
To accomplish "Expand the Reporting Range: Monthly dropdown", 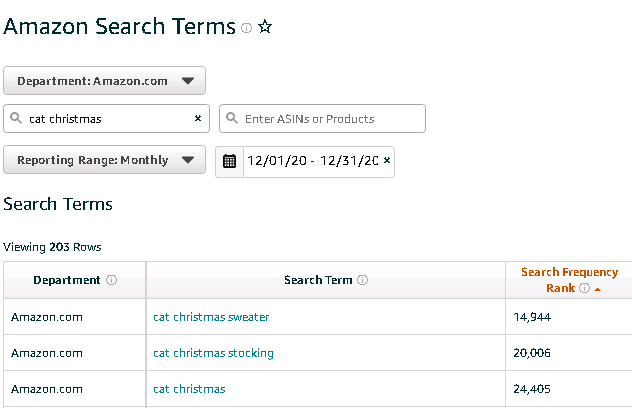I will click(104, 160).
